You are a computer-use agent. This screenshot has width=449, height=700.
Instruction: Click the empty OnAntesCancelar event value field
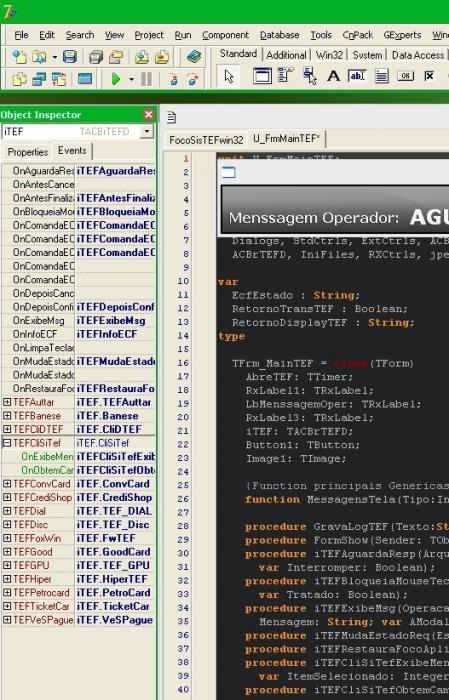[x=115, y=184]
